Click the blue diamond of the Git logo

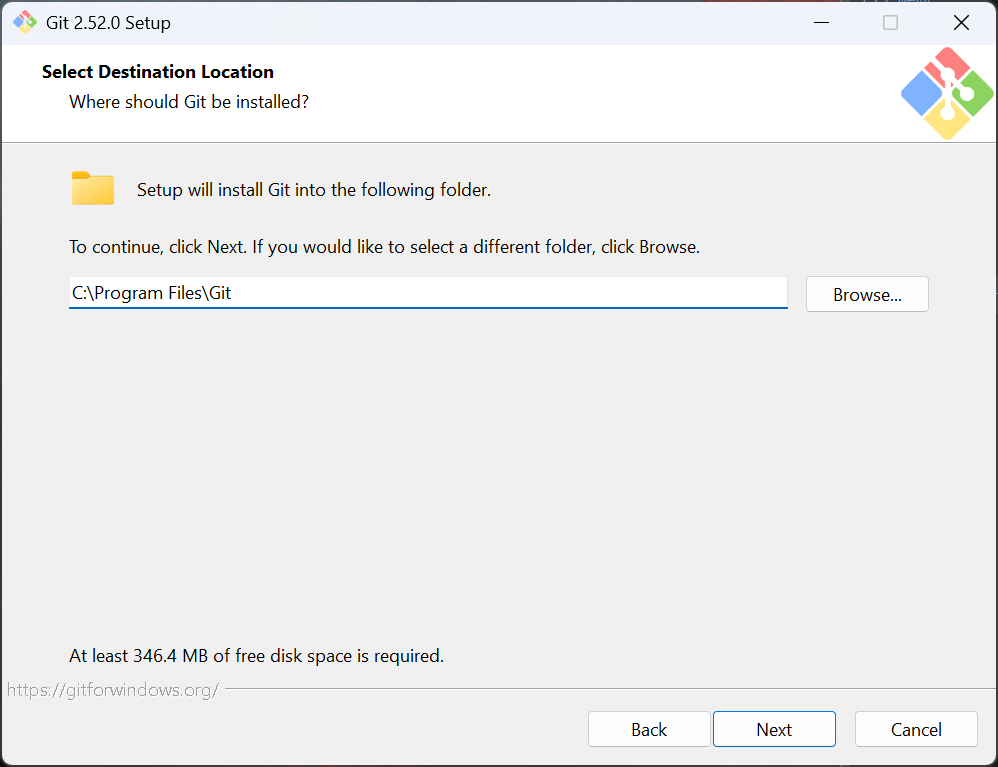pos(922,93)
